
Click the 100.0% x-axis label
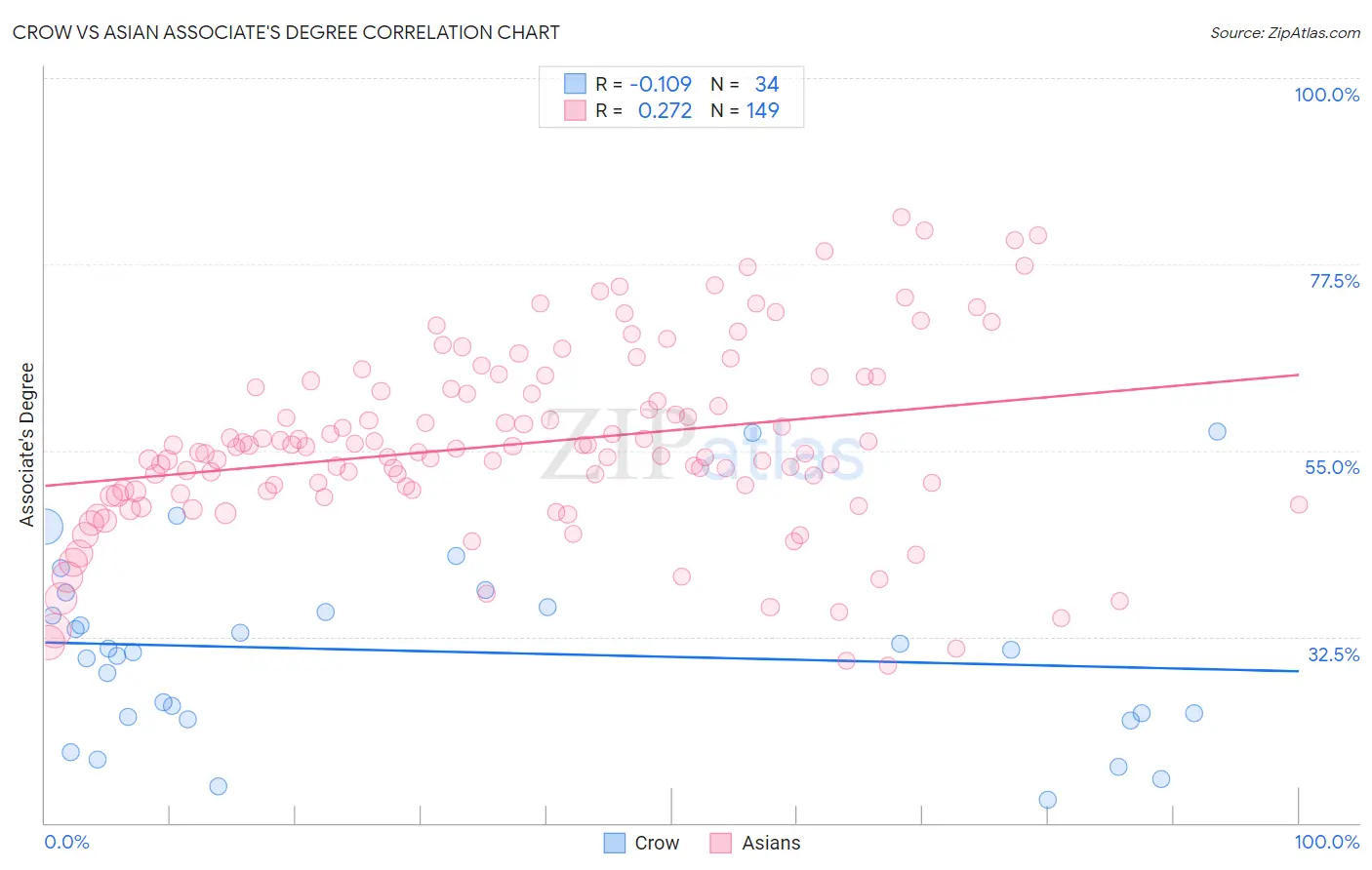point(1327,842)
